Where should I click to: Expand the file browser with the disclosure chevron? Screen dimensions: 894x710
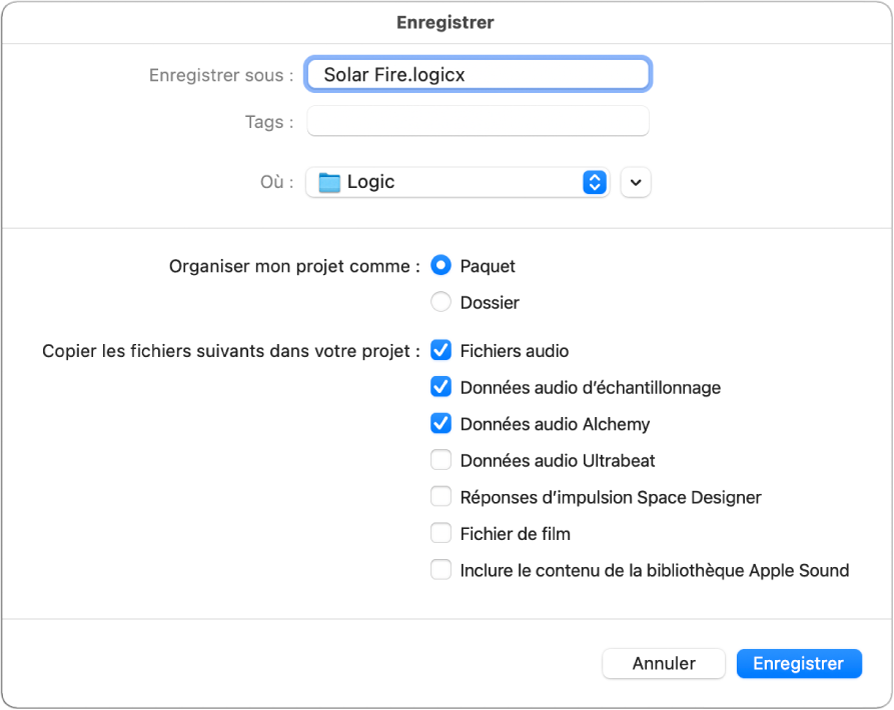(x=635, y=182)
